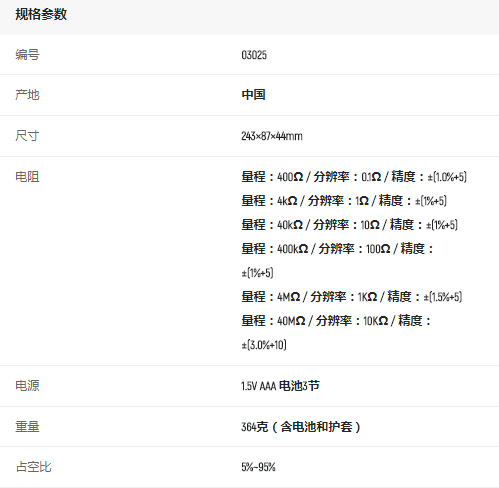Select the 编号 row label

click(x=27, y=55)
